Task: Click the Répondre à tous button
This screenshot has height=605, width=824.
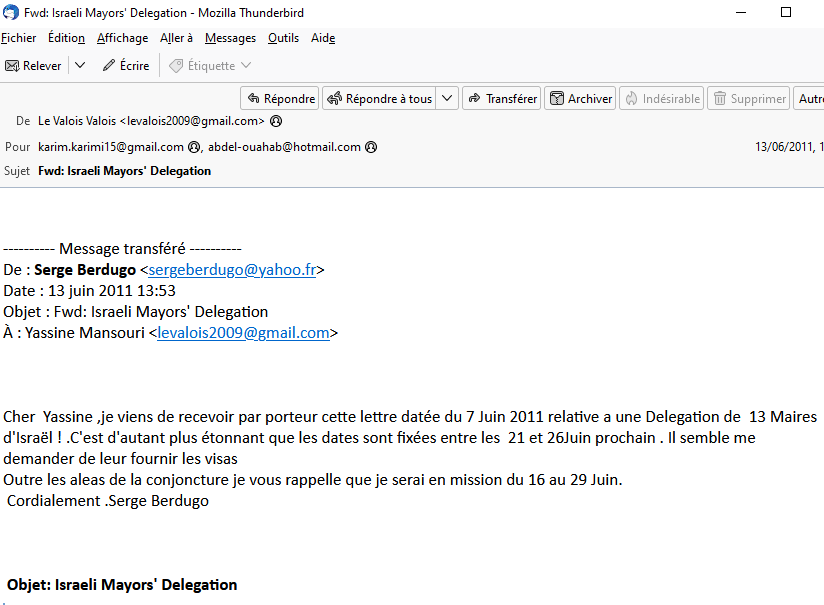Action: tap(380, 99)
